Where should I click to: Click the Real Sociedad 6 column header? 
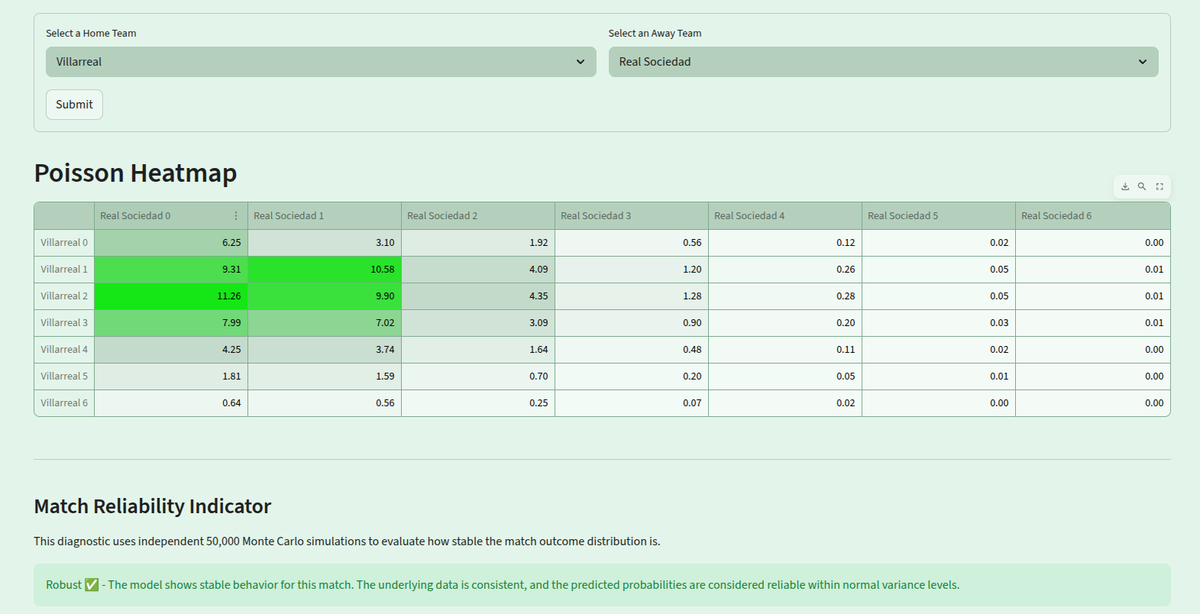point(1092,216)
